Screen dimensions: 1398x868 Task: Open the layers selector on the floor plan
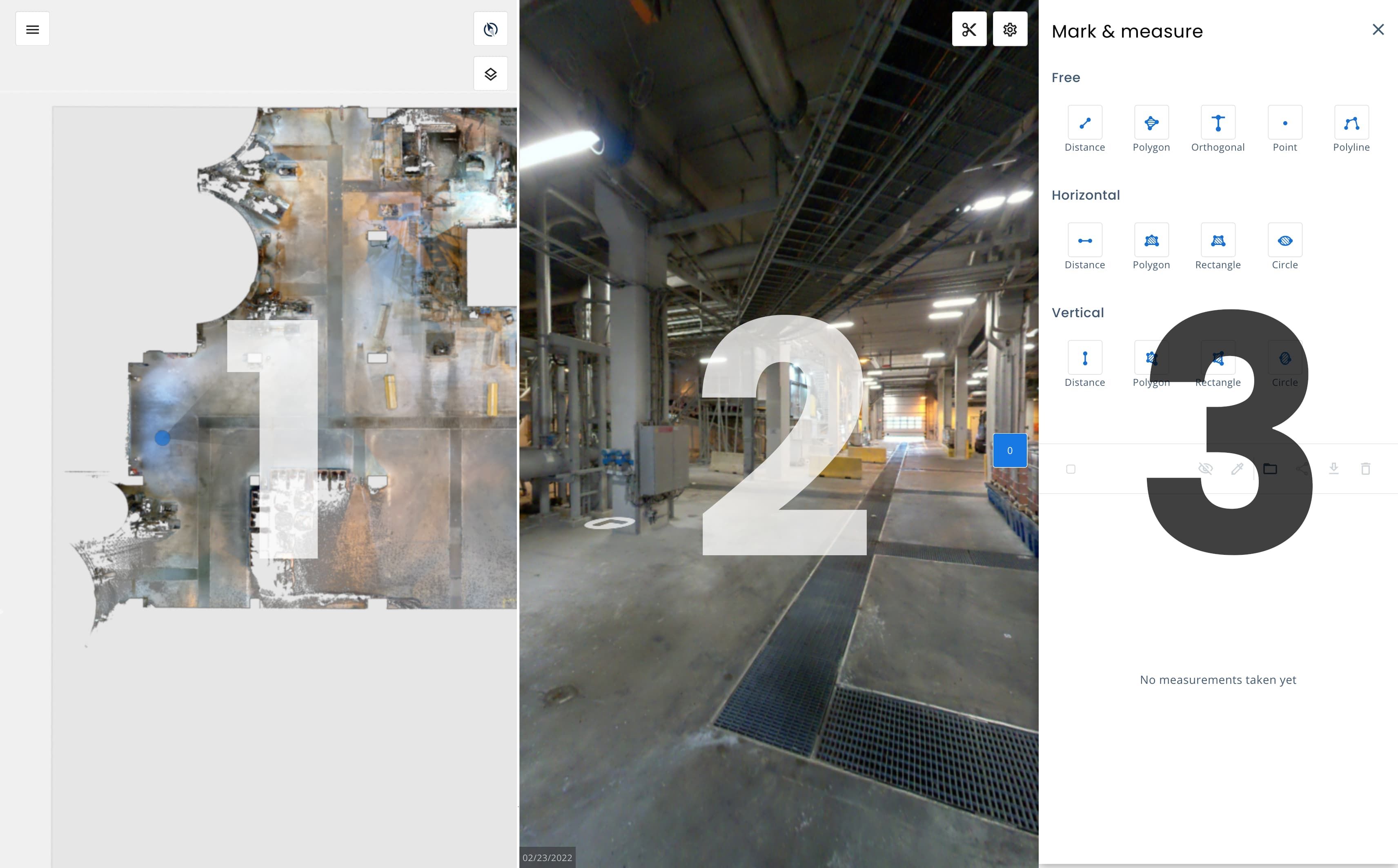[x=491, y=73]
